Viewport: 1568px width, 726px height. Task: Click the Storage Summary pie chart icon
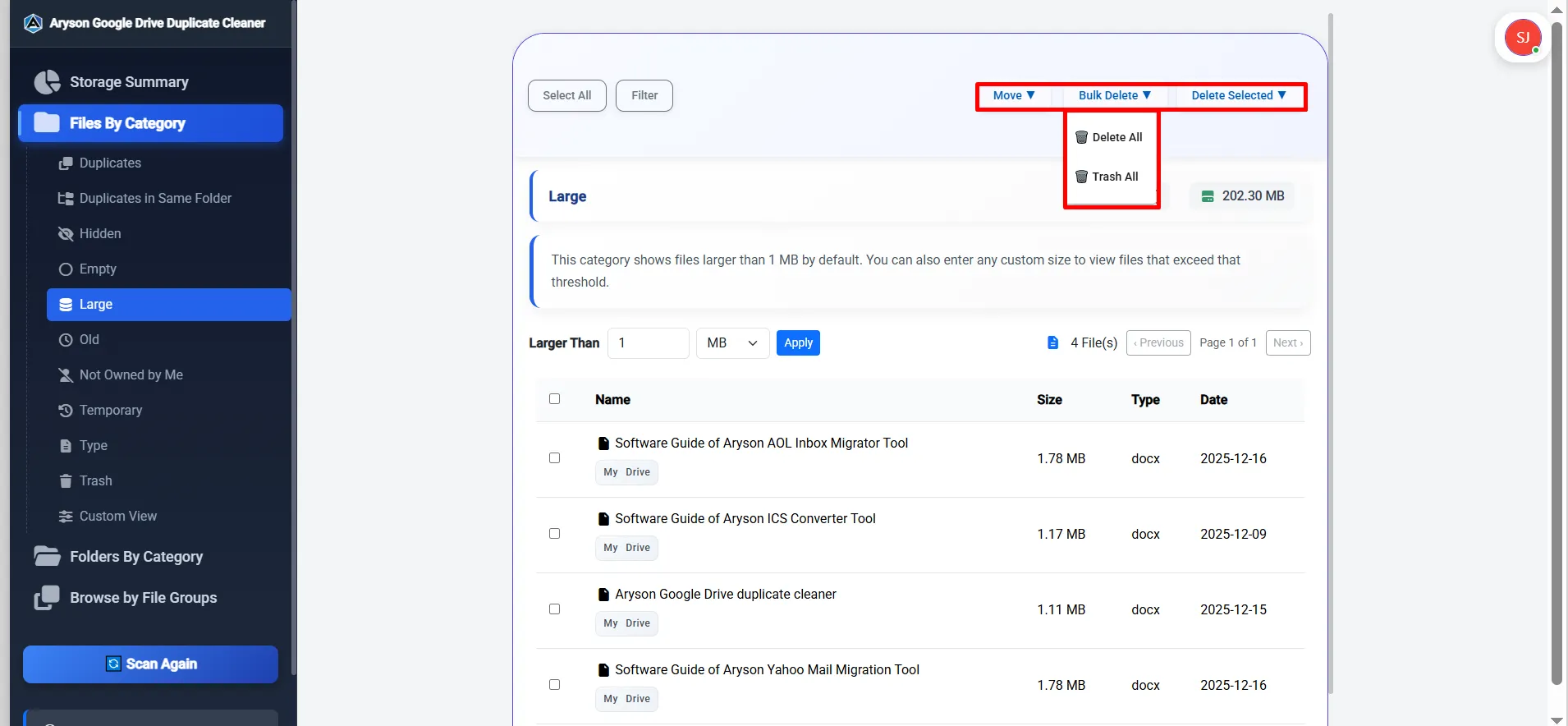pos(47,82)
